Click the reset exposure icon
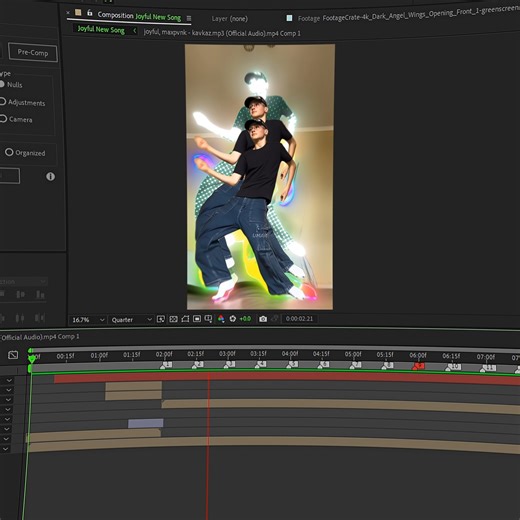This screenshot has height=520, width=520. (233, 319)
